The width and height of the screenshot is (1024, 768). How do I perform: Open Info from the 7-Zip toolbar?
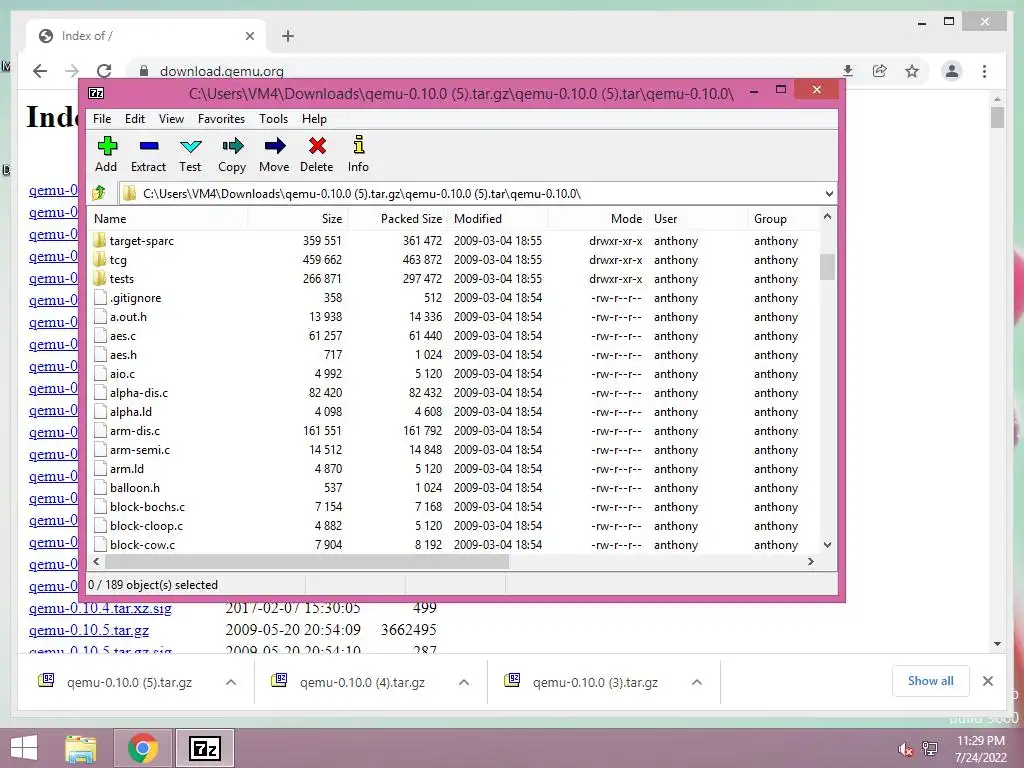click(359, 144)
